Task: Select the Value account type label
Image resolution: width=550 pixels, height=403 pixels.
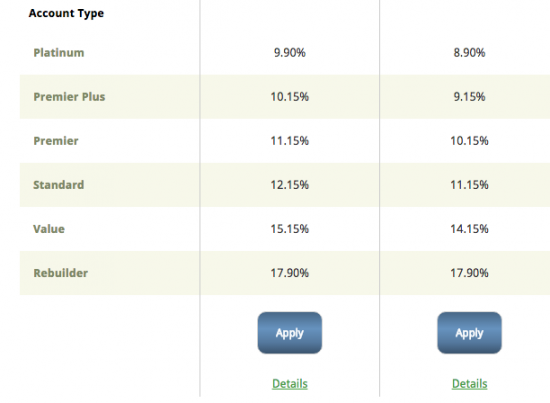Action: 49,229
